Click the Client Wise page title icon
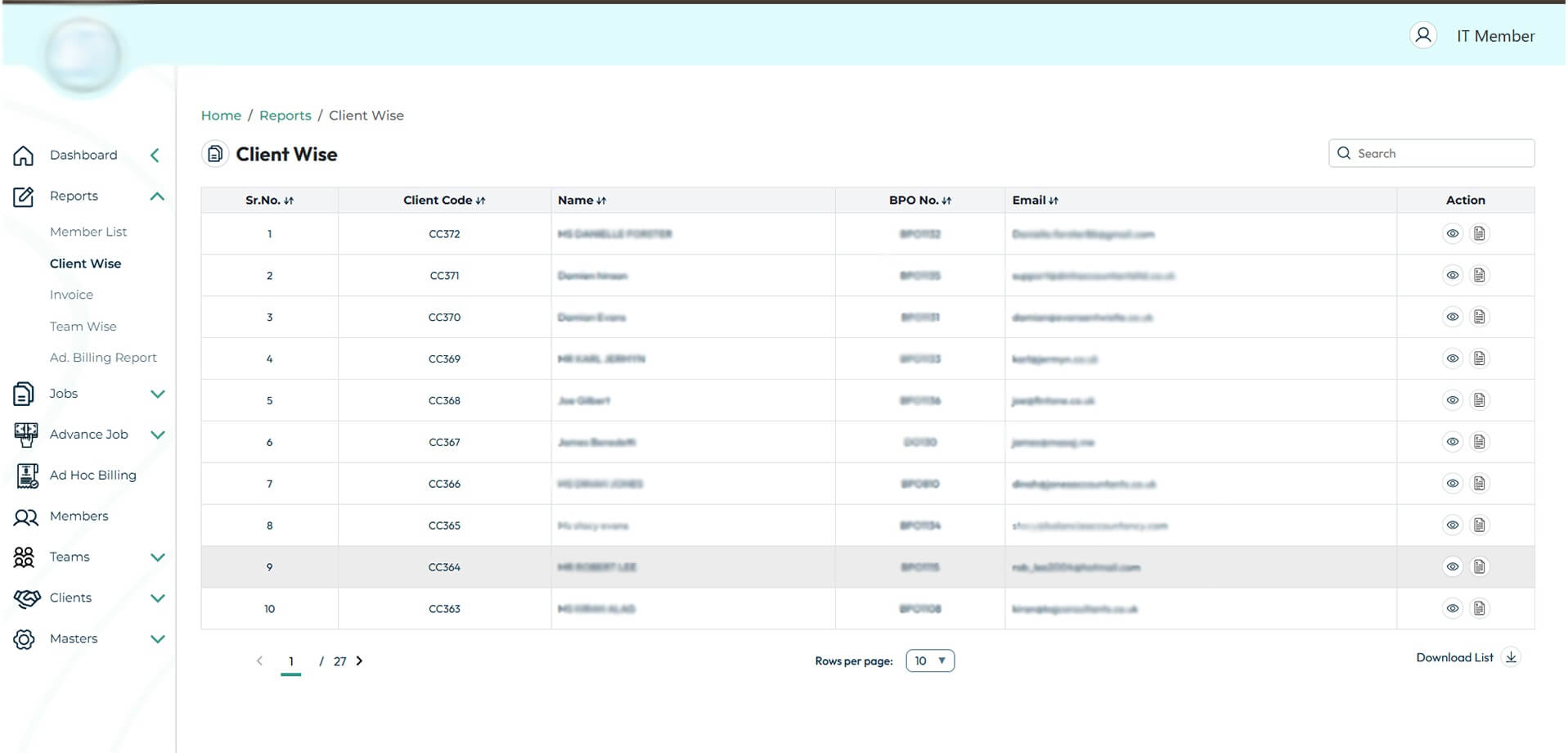Screen dimensions: 1568x753 (215, 154)
